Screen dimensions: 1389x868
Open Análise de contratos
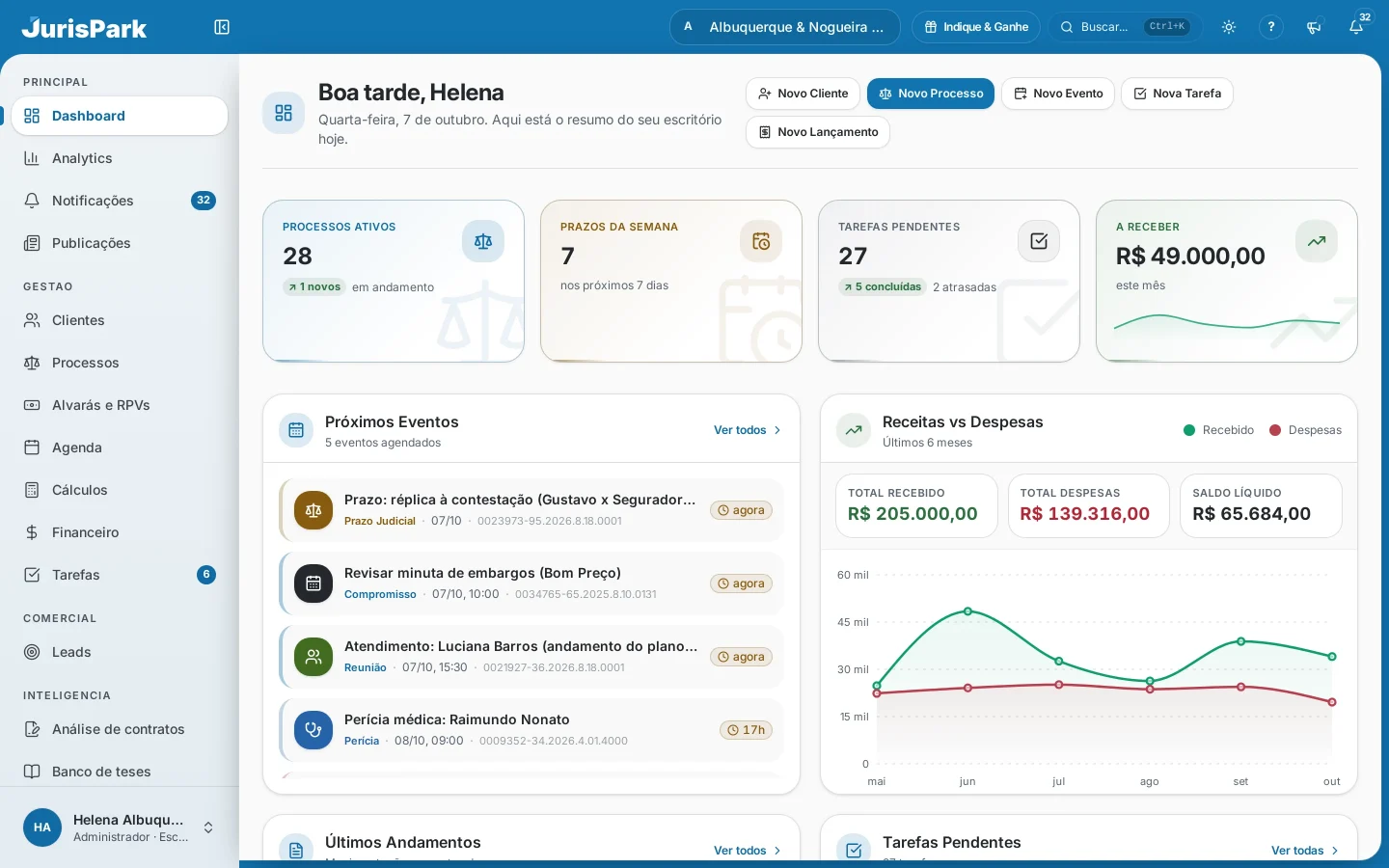click(120, 729)
